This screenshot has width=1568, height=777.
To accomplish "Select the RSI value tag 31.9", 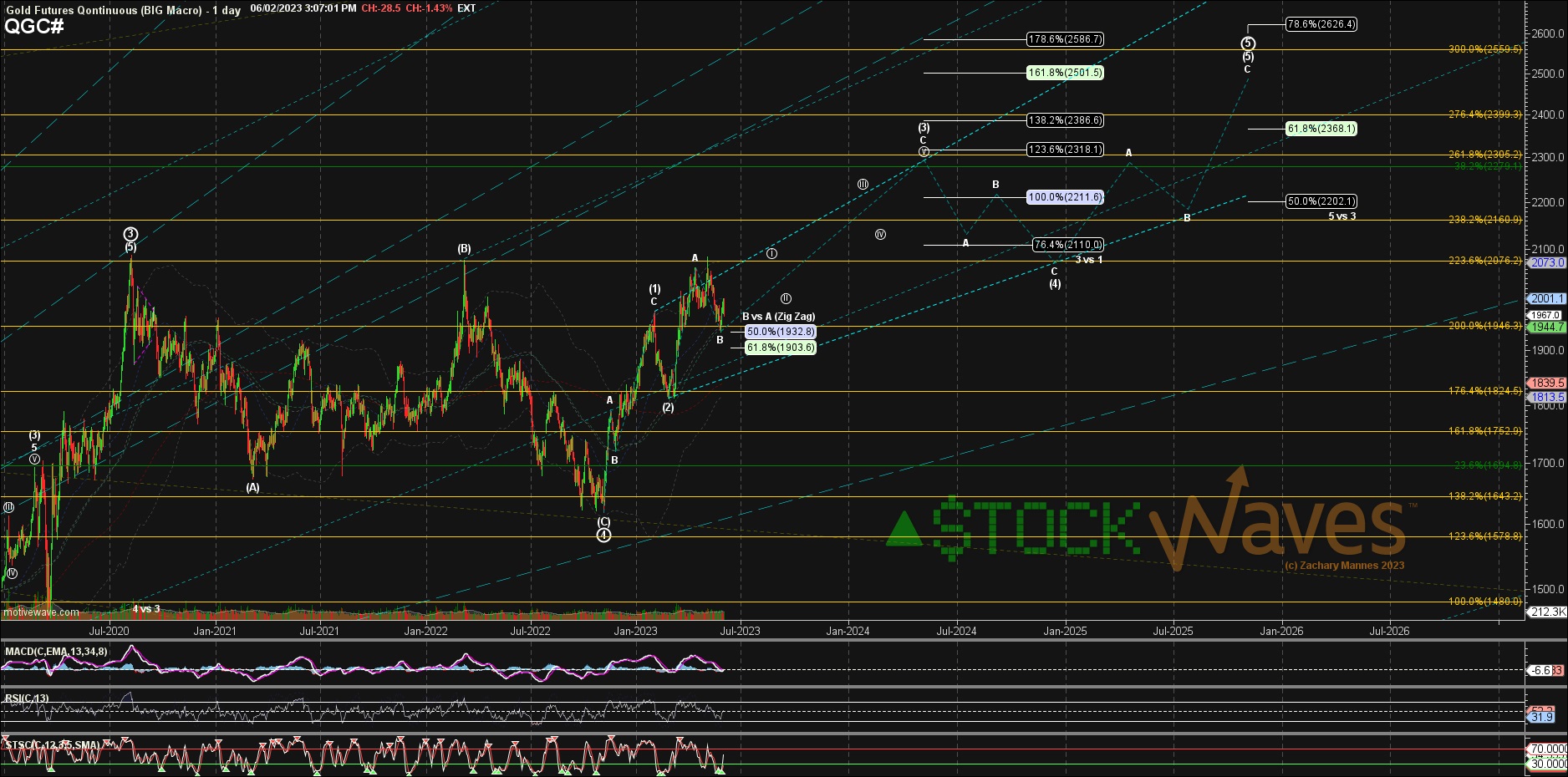I will tap(1542, 717).
